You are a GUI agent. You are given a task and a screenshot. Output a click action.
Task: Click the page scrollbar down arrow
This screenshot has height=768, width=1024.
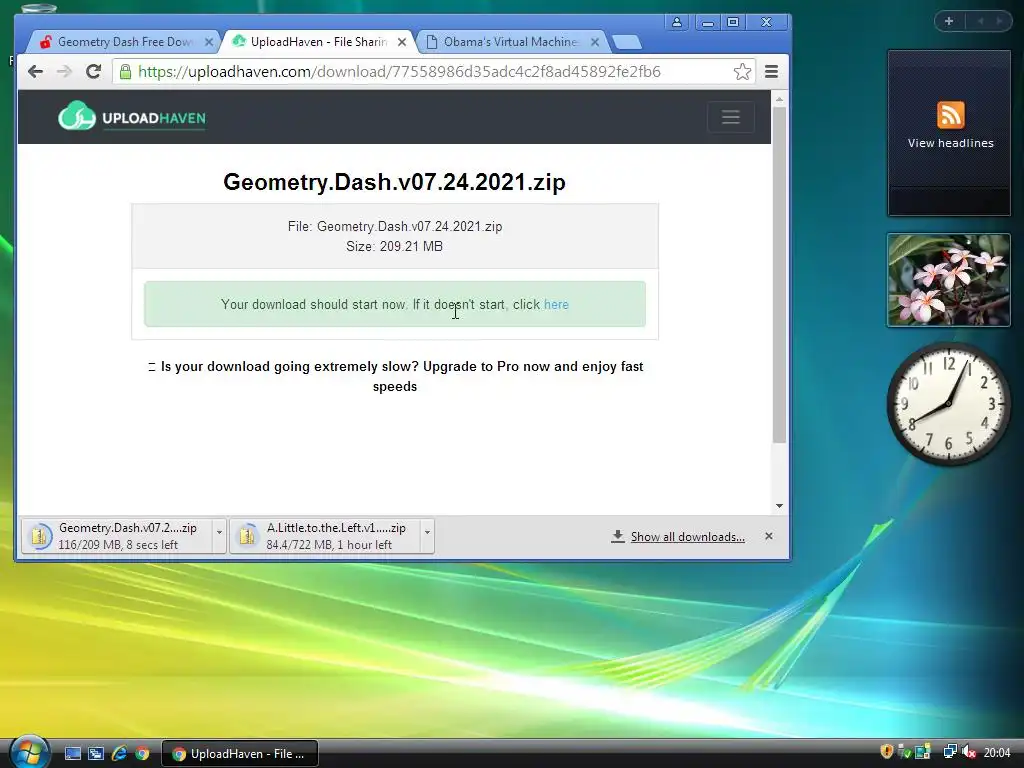[779, 505]
